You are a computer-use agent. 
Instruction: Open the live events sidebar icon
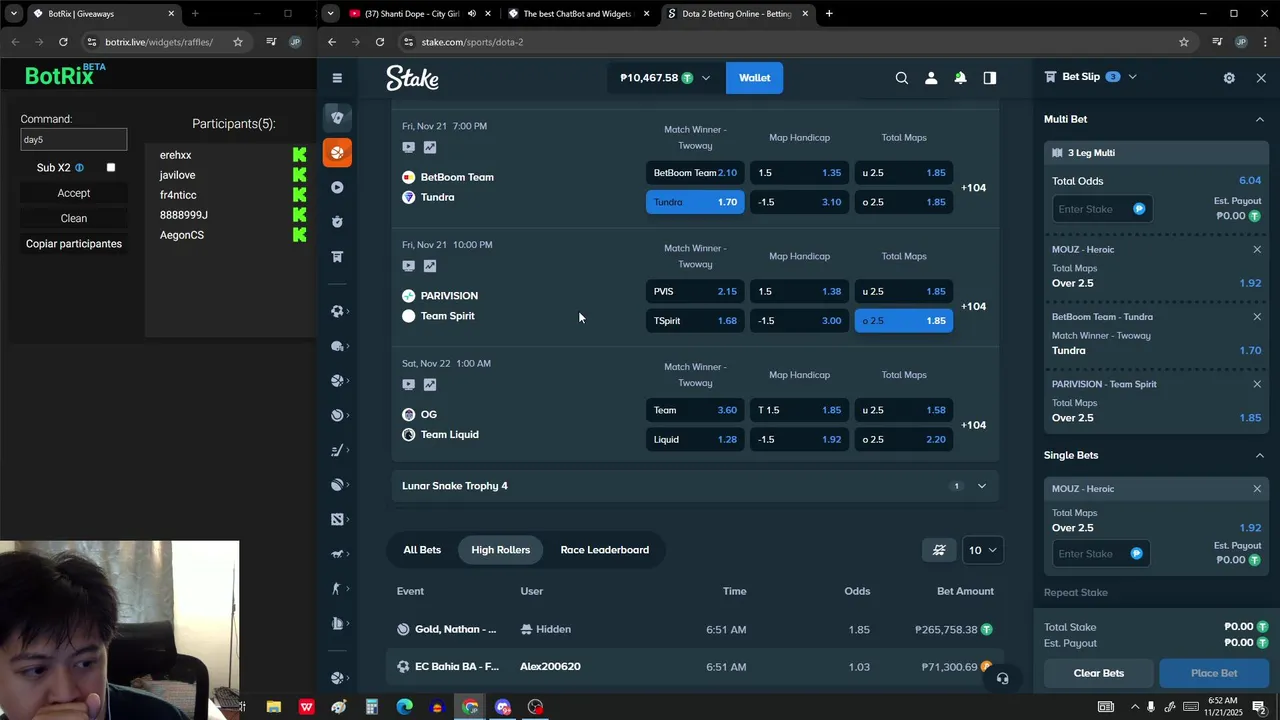[337, 187]
